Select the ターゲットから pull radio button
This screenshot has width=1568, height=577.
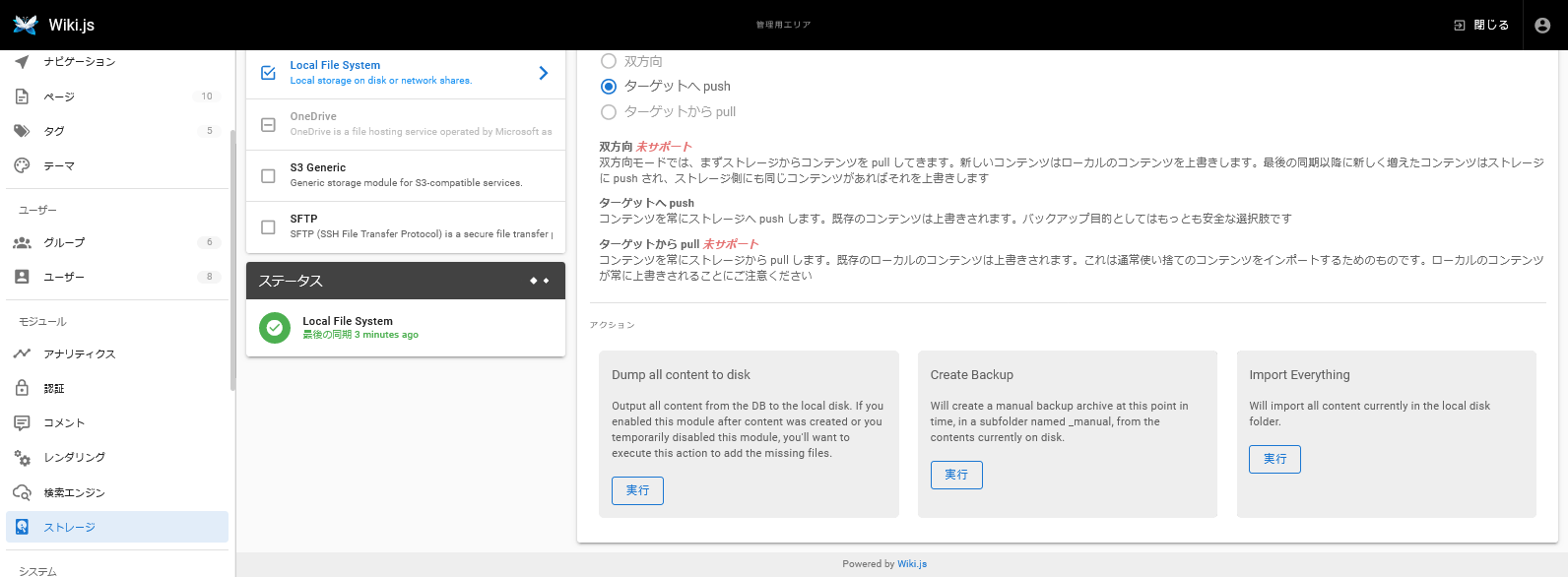609,112
